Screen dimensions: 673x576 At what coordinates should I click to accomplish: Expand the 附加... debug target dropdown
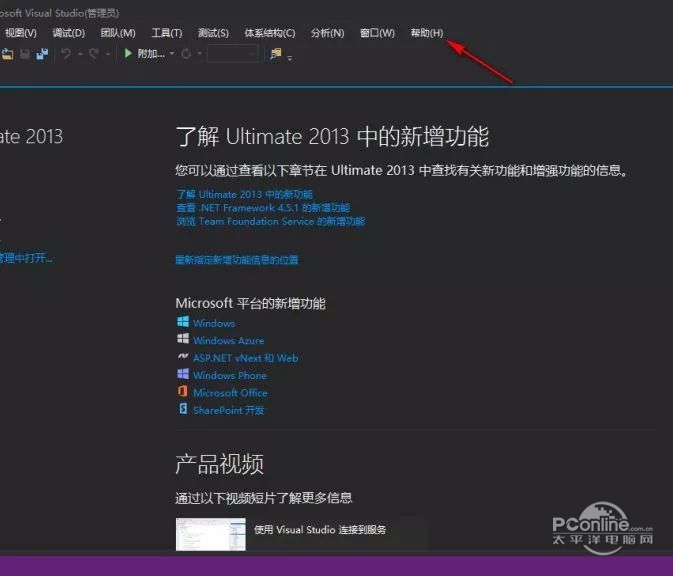tap(172, 54)
